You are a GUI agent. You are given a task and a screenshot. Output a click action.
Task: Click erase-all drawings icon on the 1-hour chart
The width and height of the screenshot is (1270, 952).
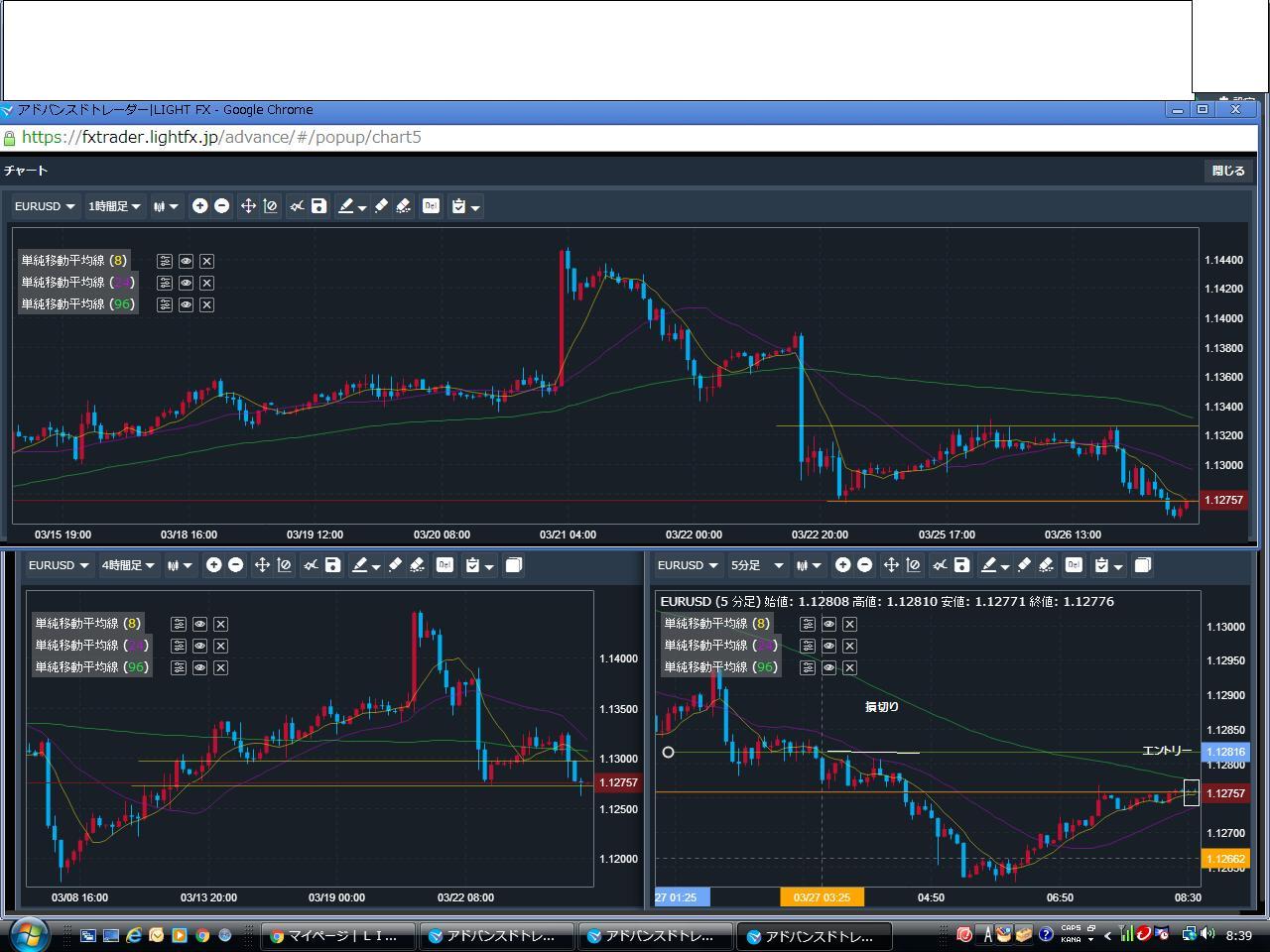(x=403, y=206)
